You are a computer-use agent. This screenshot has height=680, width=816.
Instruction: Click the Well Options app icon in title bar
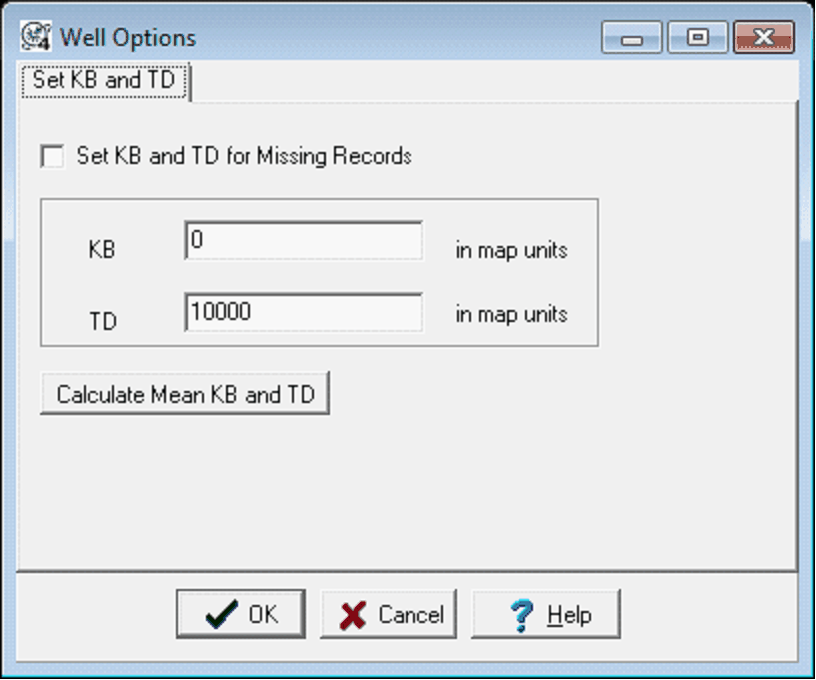click(x=37, y=38)
